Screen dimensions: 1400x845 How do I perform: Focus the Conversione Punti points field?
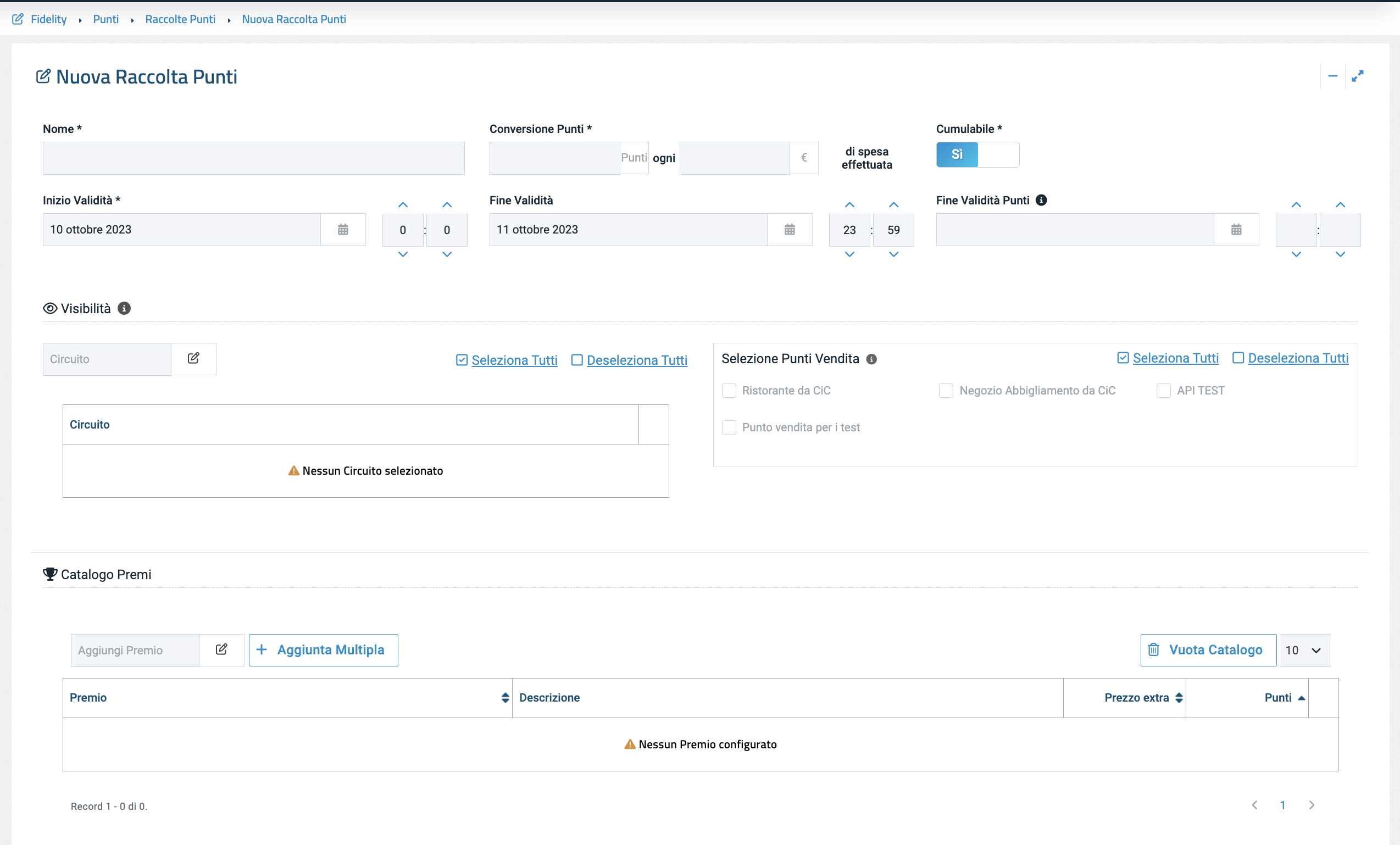[x=554, y=158]
